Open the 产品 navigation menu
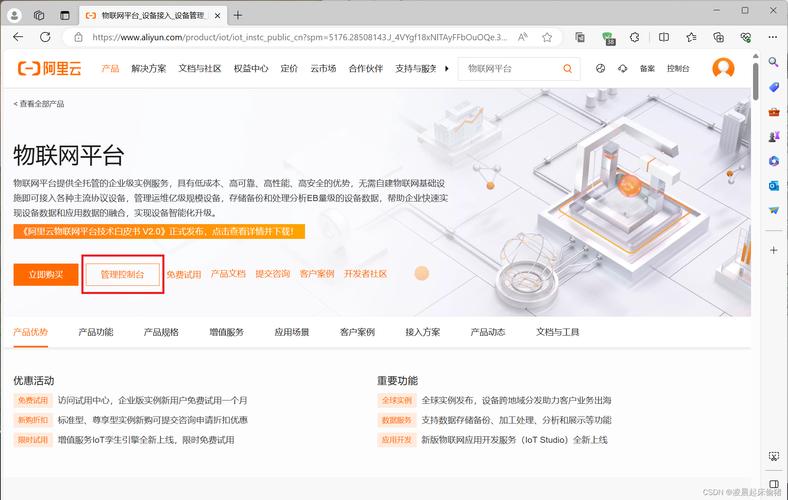The image size is (788, 500). (110, 68)
